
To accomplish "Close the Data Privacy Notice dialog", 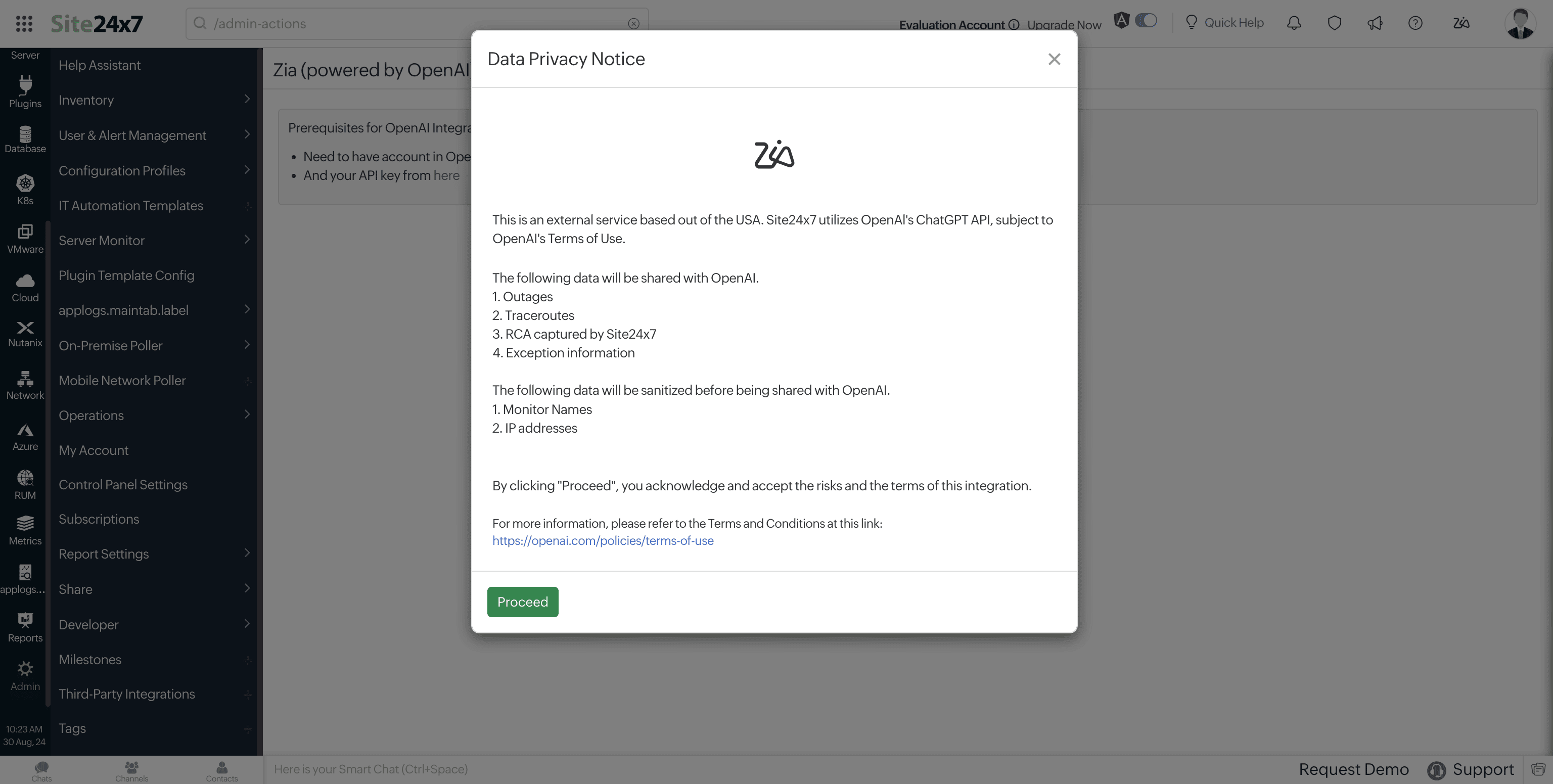I will [x=1054, y=59].
